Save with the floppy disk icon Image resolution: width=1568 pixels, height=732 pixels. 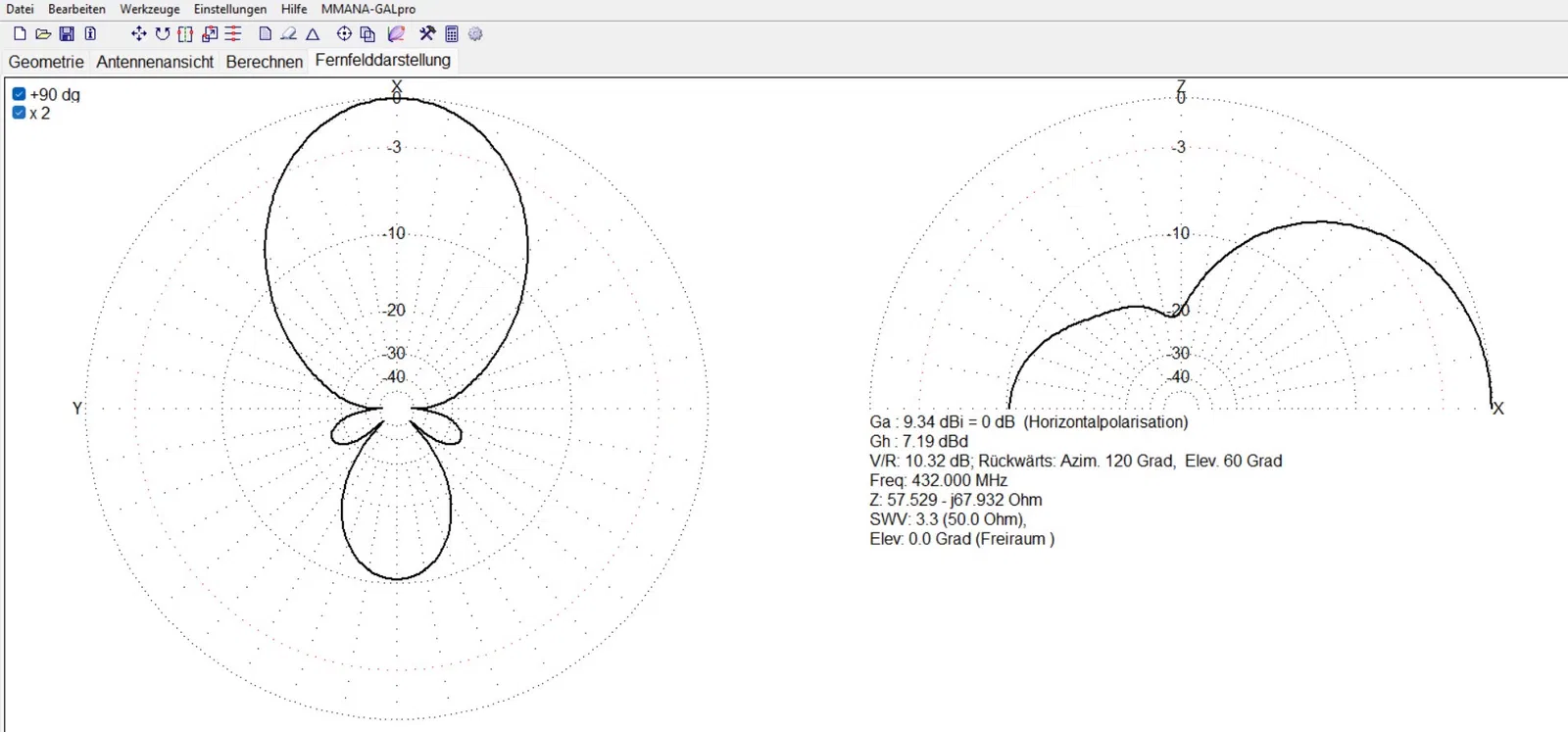67,33
